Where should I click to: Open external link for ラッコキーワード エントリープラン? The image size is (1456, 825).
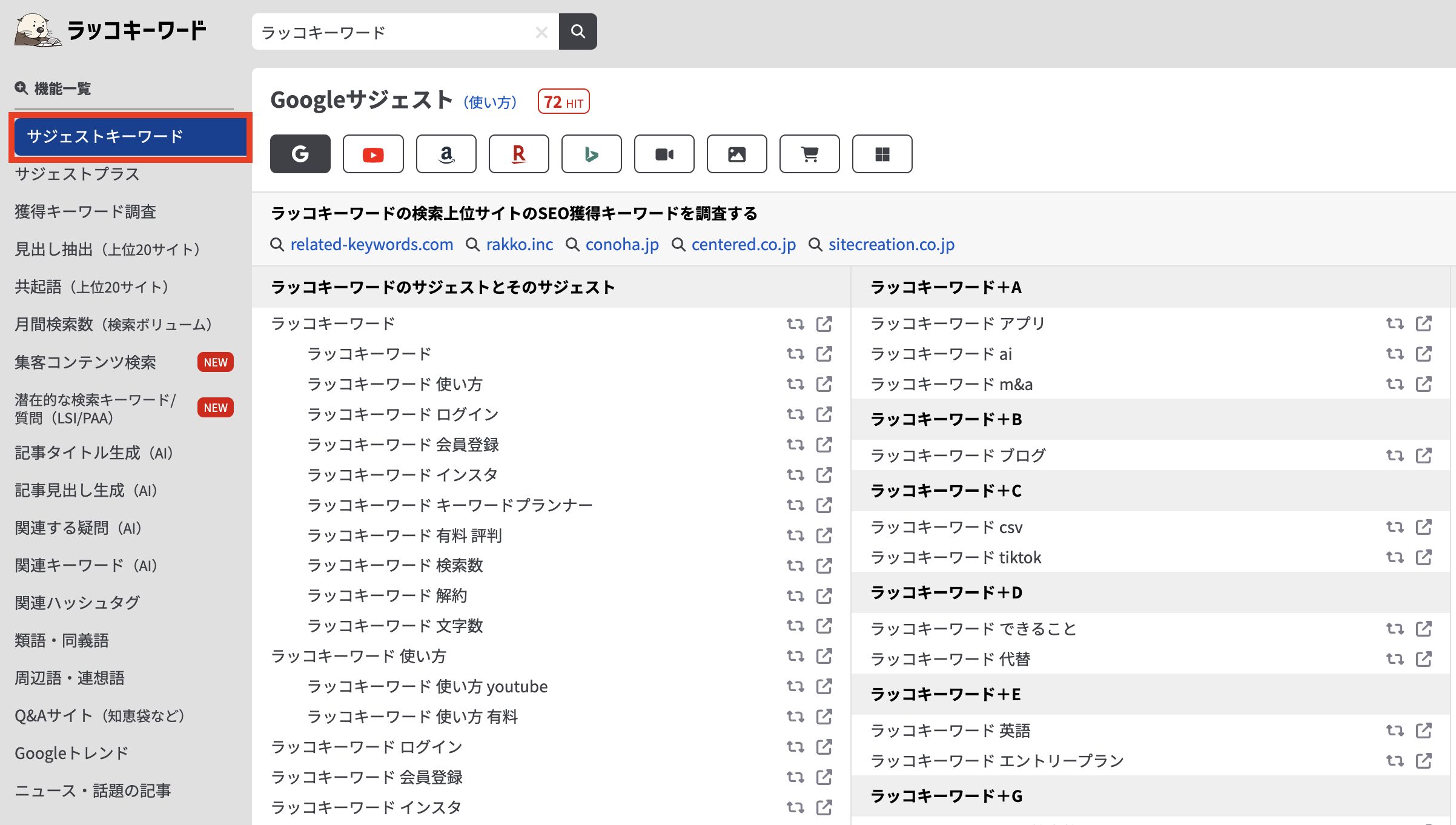(x=1424, y=761)
